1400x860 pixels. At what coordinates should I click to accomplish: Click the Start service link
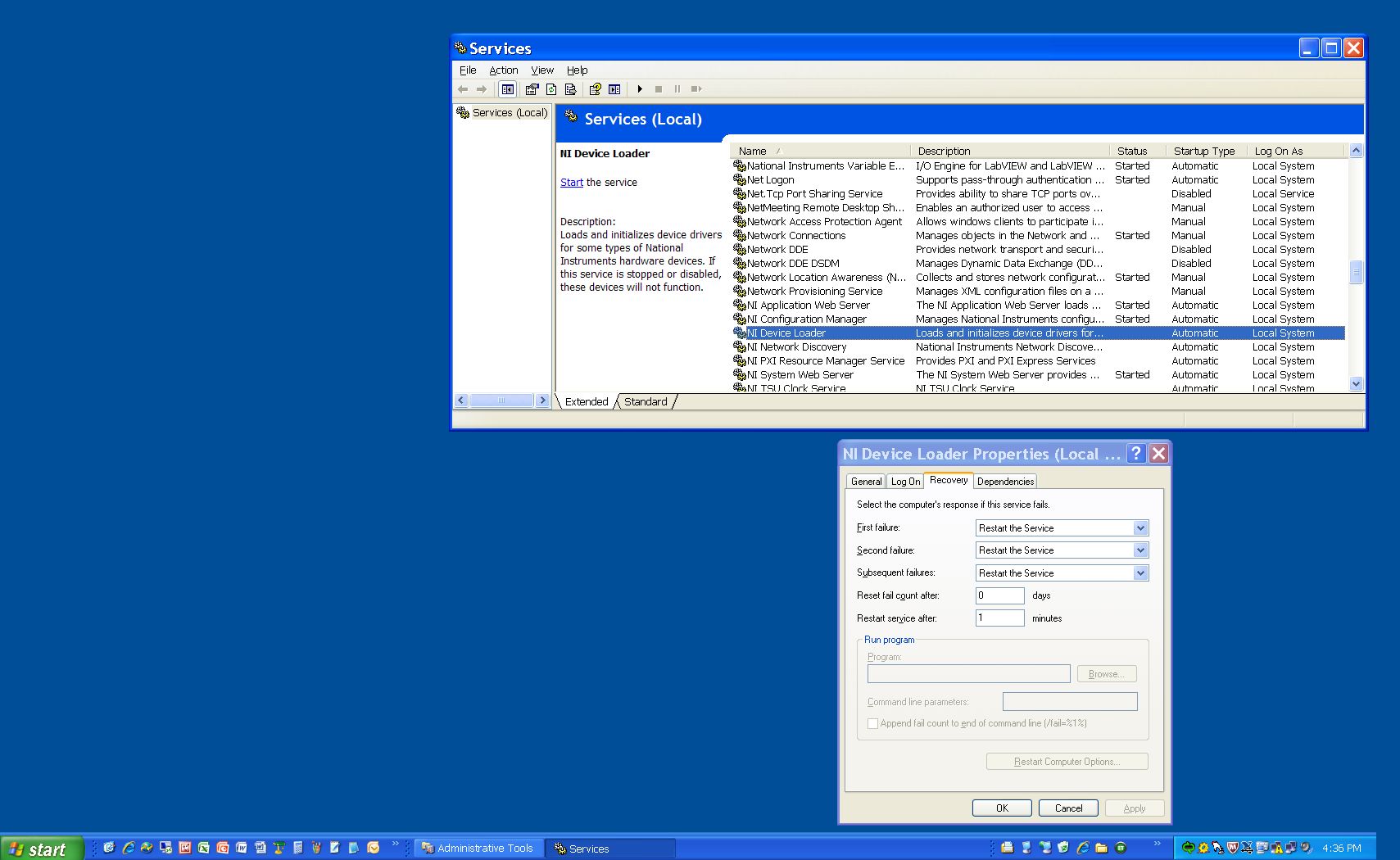(x=572, y=183)
